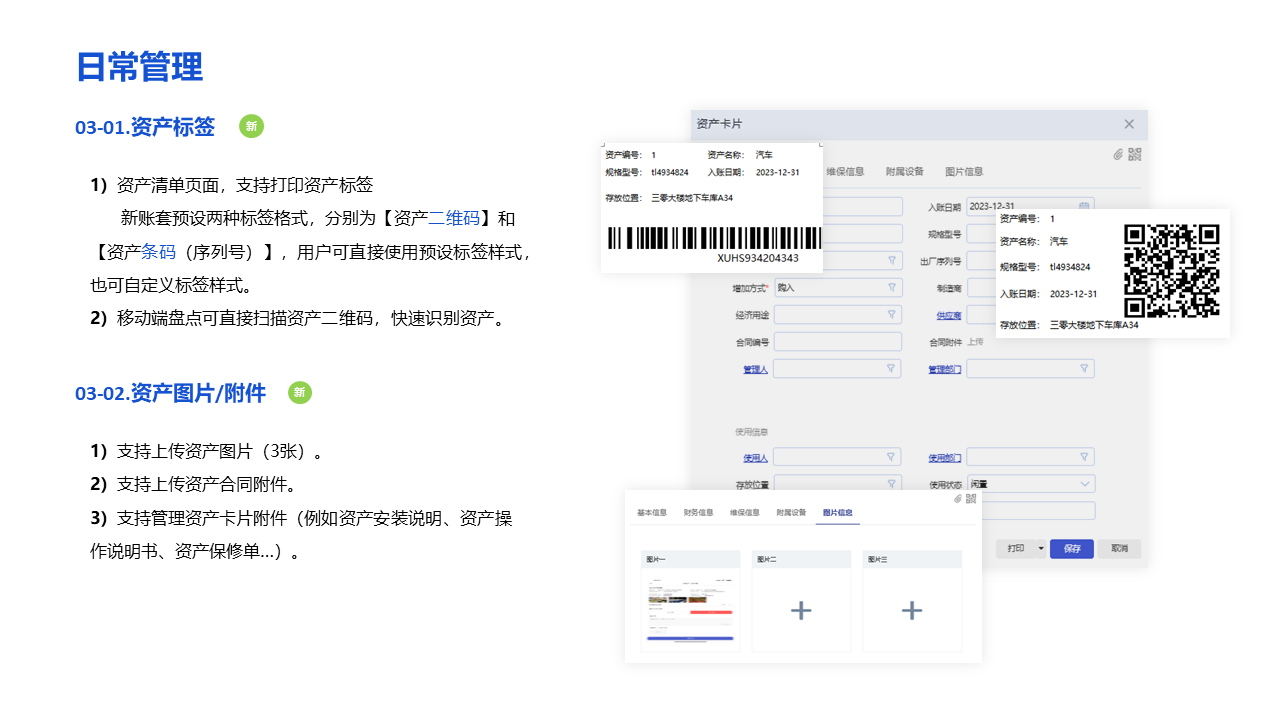Switch to the 基本信息 tab
1280x720 pixels.
coord(652,513)
